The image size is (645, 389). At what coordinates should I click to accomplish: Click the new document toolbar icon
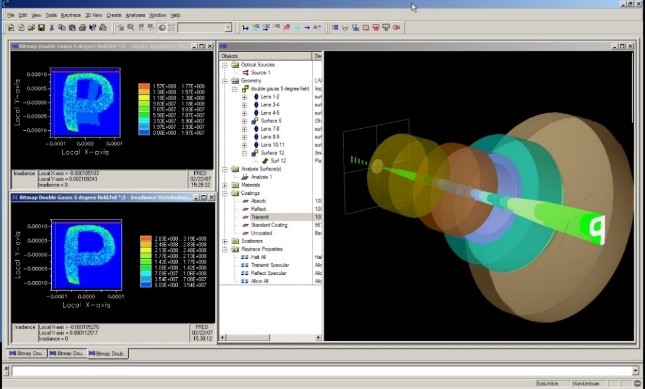pos(11,28)
